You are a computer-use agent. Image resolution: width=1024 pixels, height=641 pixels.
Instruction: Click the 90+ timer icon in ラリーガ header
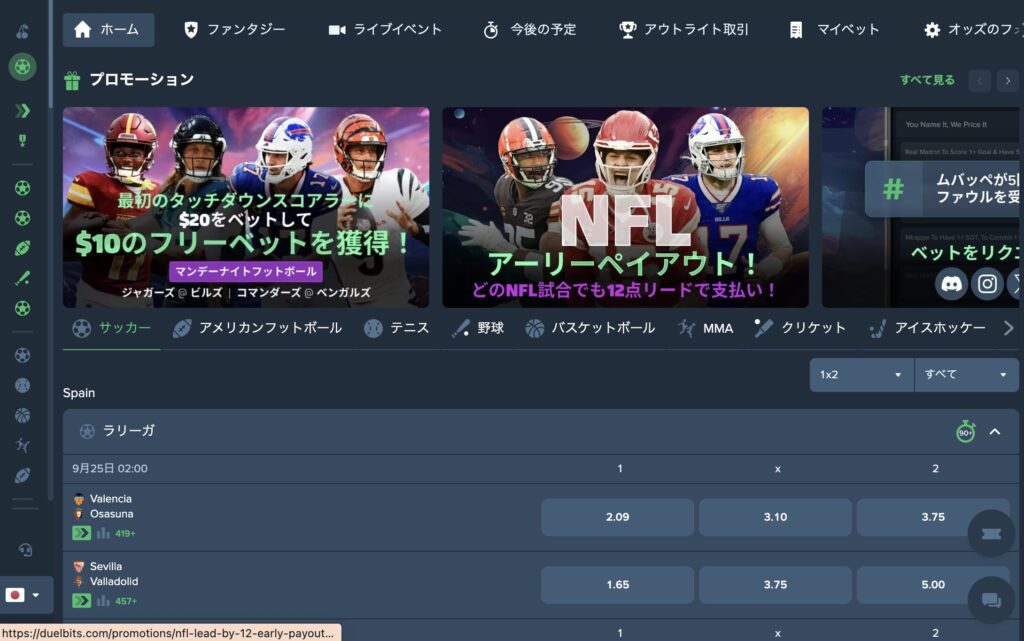pos(965,431)
